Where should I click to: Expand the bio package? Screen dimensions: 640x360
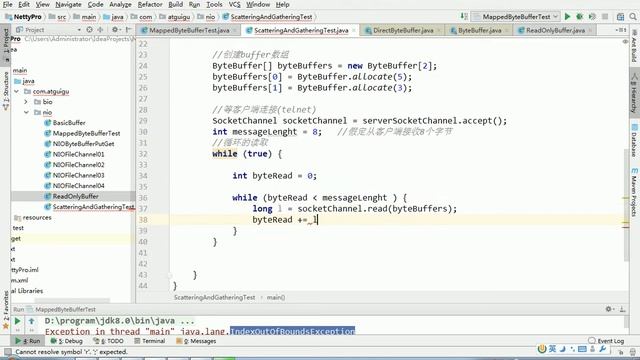click(26, 102)
